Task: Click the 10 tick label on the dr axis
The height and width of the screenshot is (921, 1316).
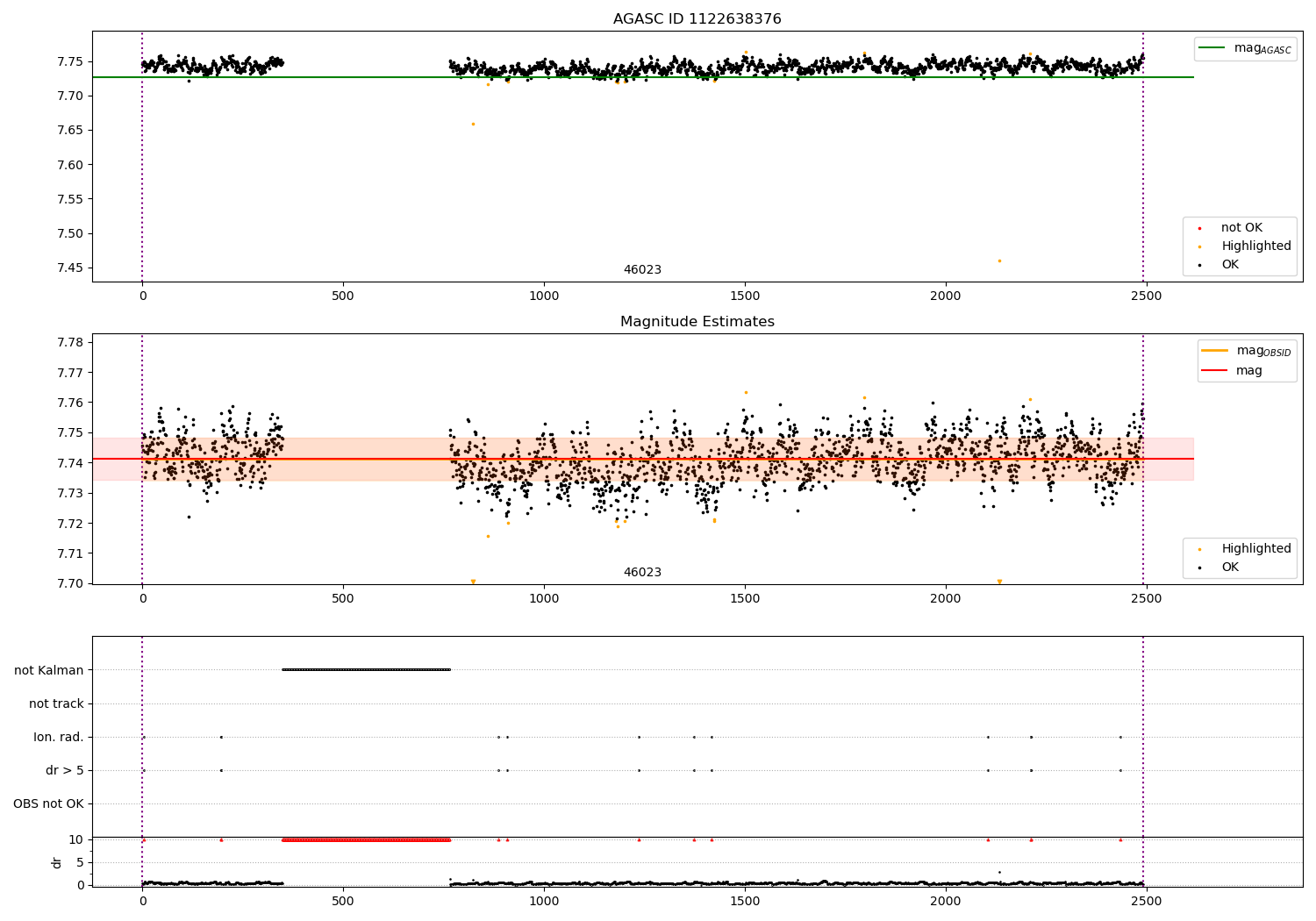Action: click(x=76, y=839)
